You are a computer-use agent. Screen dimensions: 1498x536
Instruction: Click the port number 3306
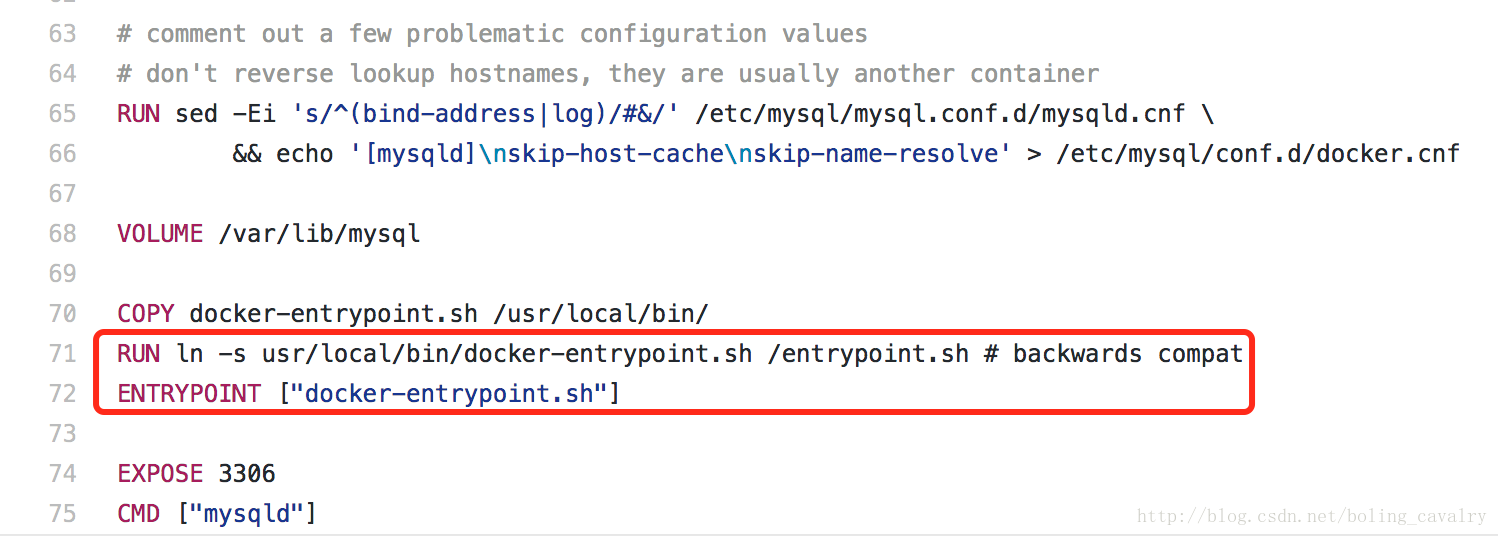(247, 474)
